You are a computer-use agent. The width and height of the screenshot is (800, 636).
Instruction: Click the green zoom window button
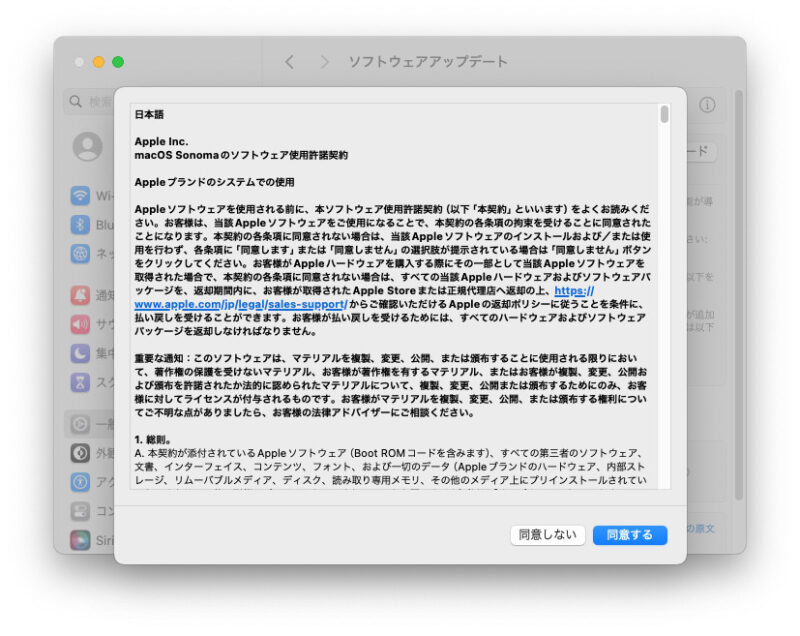(x=118, y=62)
